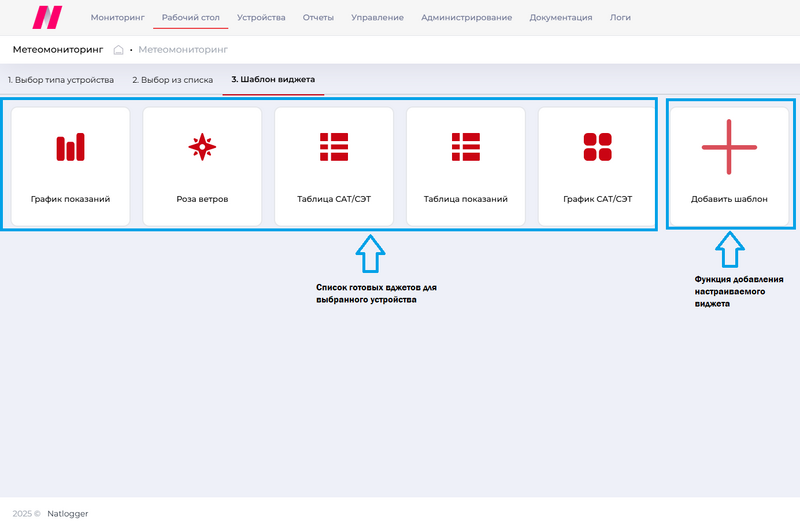Select the bar chart icon for График показаний
The width and height of the screenshot is (800, 528).
[70, 147]
